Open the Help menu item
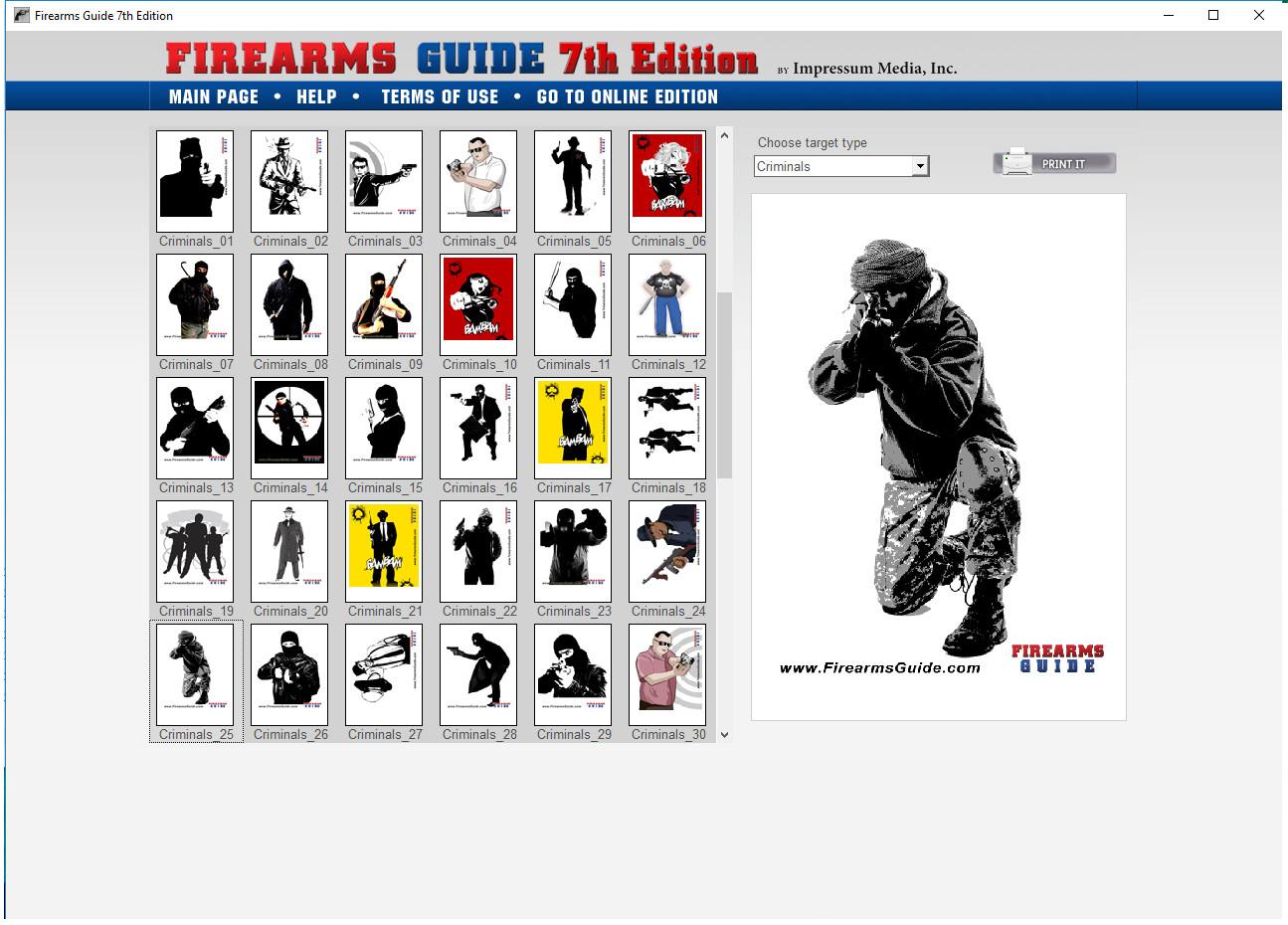This screenshot has height=925, width=1288. [316, 96]
